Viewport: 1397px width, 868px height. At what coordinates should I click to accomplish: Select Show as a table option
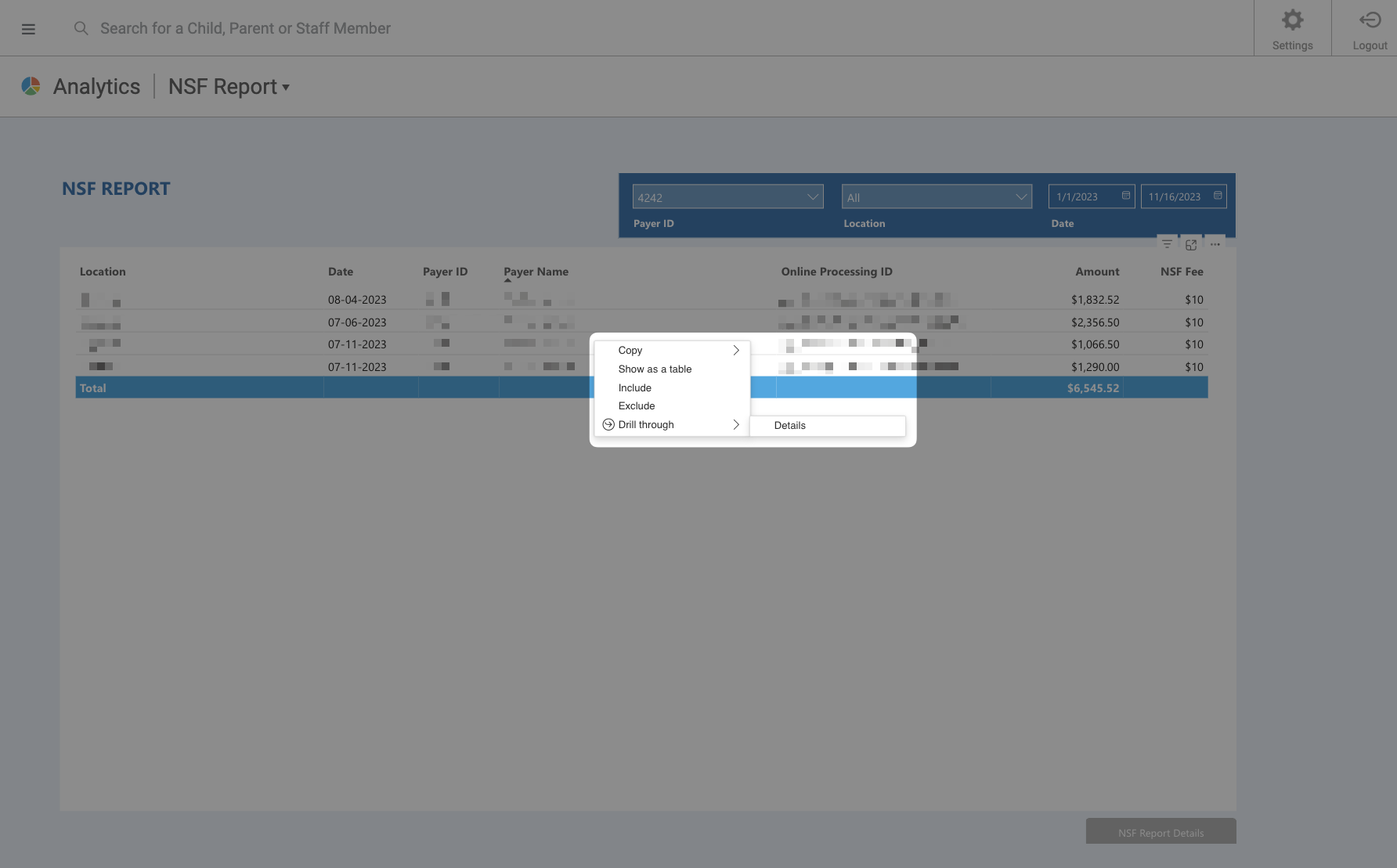tap(655, 369)
